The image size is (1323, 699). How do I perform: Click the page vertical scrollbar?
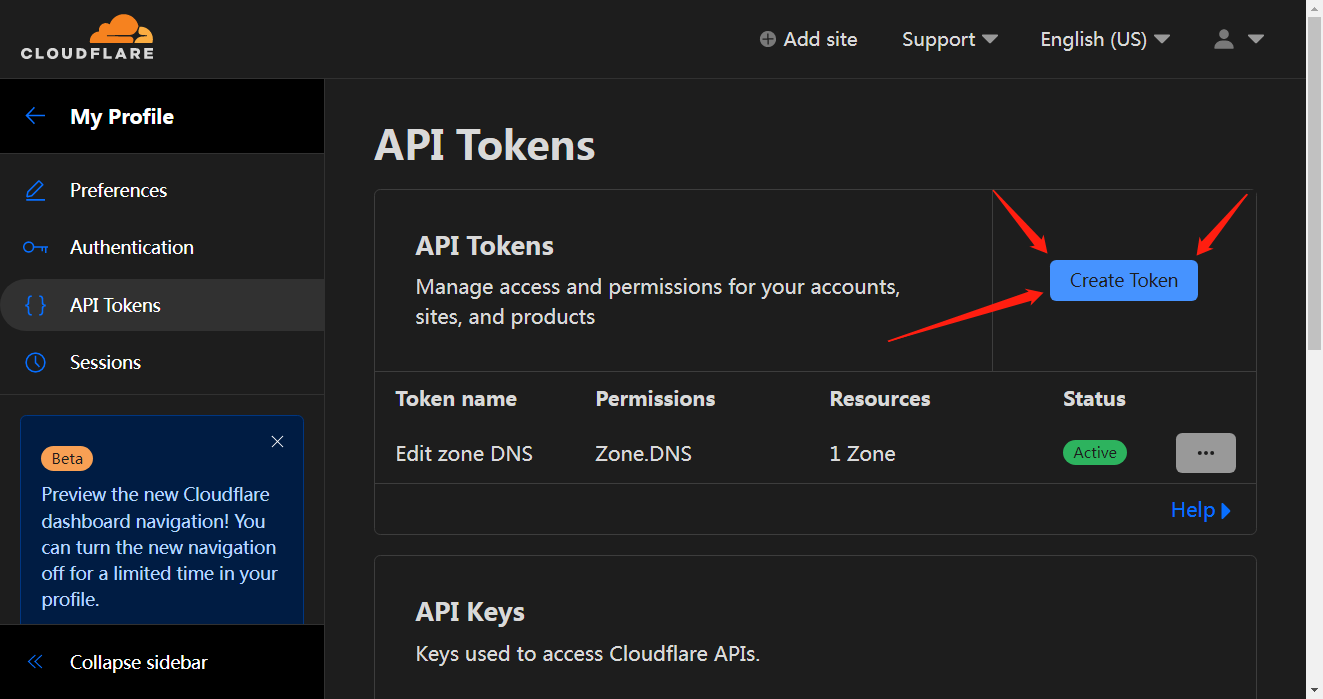(1315, 185)
